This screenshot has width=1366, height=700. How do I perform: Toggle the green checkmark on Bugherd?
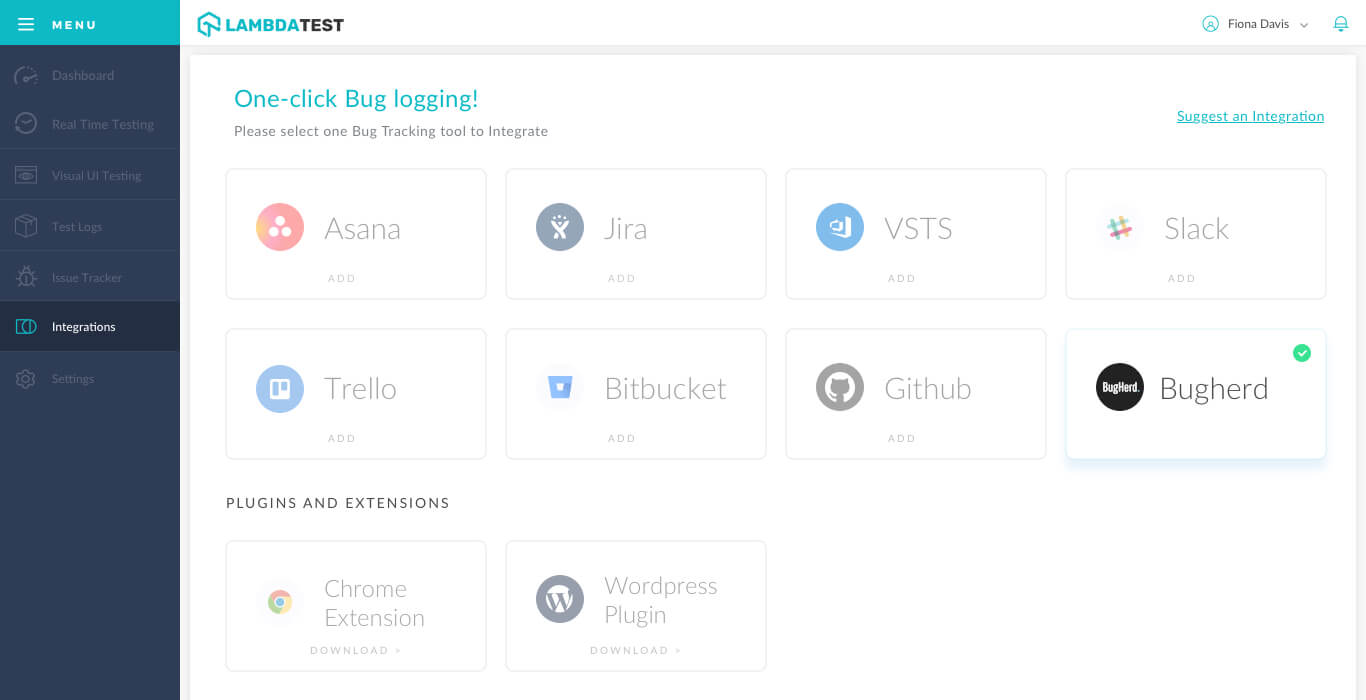tap(1302, 353)
